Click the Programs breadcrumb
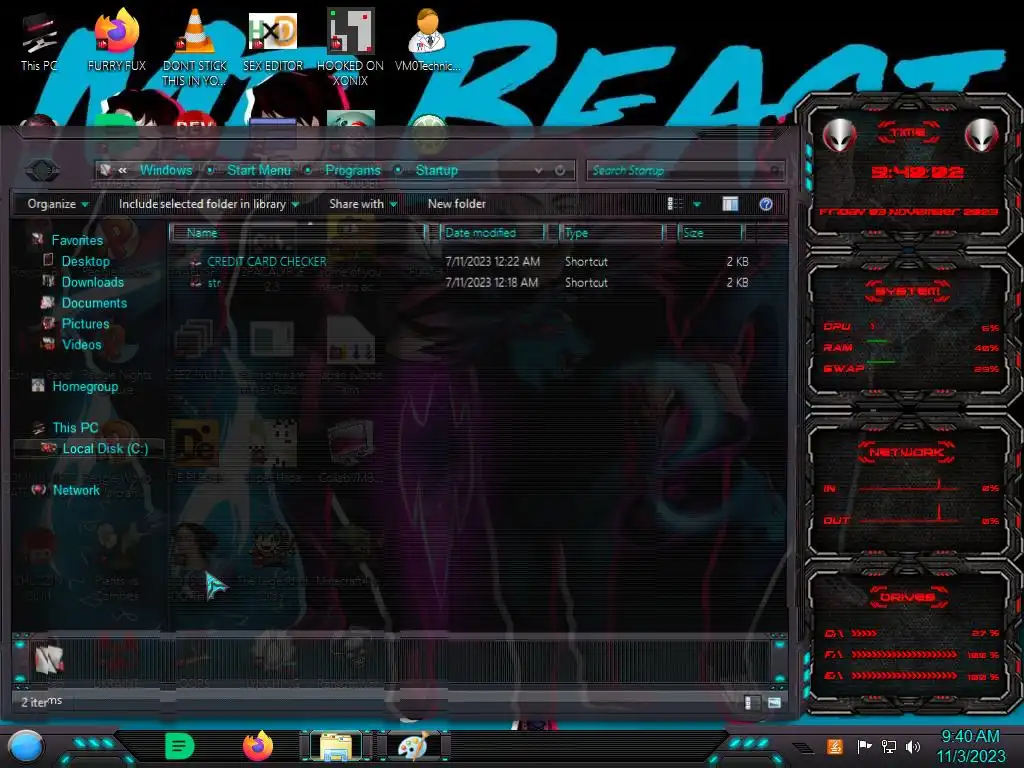The width and height of the screenshot is (1024, 768). pos(353,170)
